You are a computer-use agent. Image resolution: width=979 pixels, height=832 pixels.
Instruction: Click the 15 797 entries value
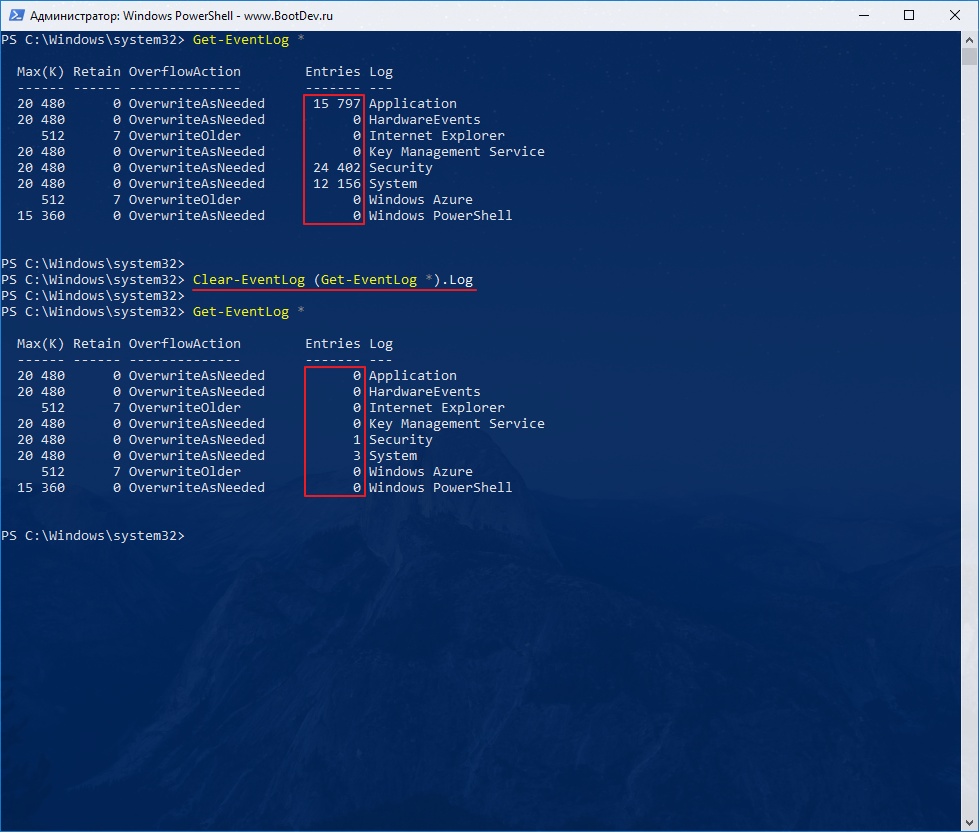(337, 104)
